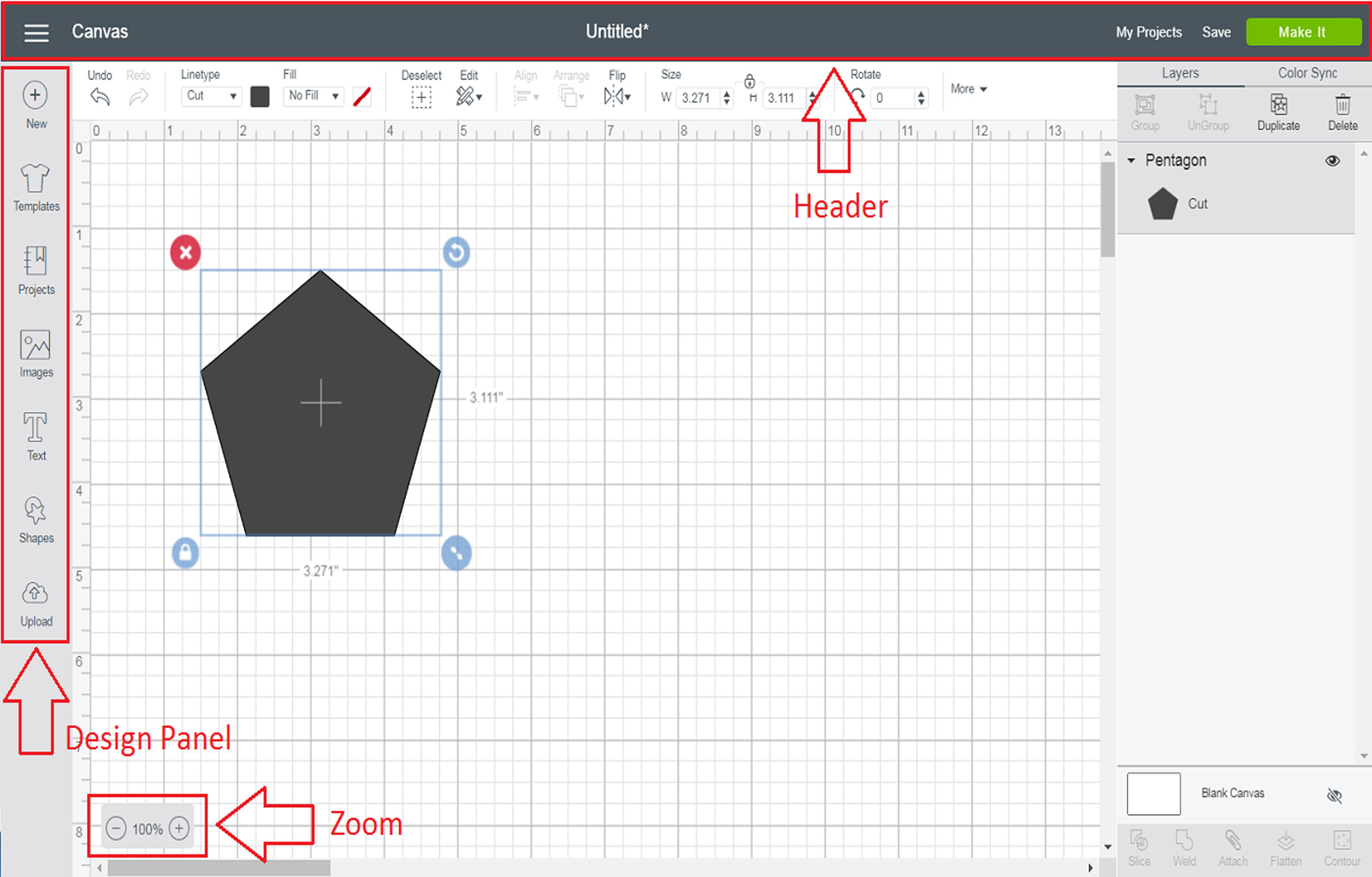The image size is (1372, 877).
Task: Open the Templates t-shirt icon
Action: (35, 178)
